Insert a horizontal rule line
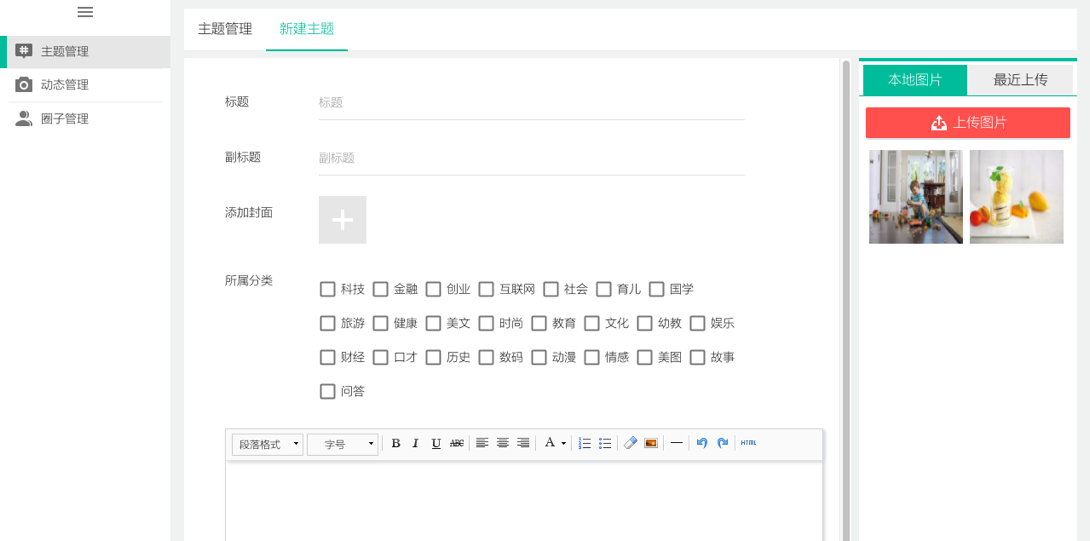Image resolution: width=1090 pixels, height=541 pixels. (x=676, y=443)
